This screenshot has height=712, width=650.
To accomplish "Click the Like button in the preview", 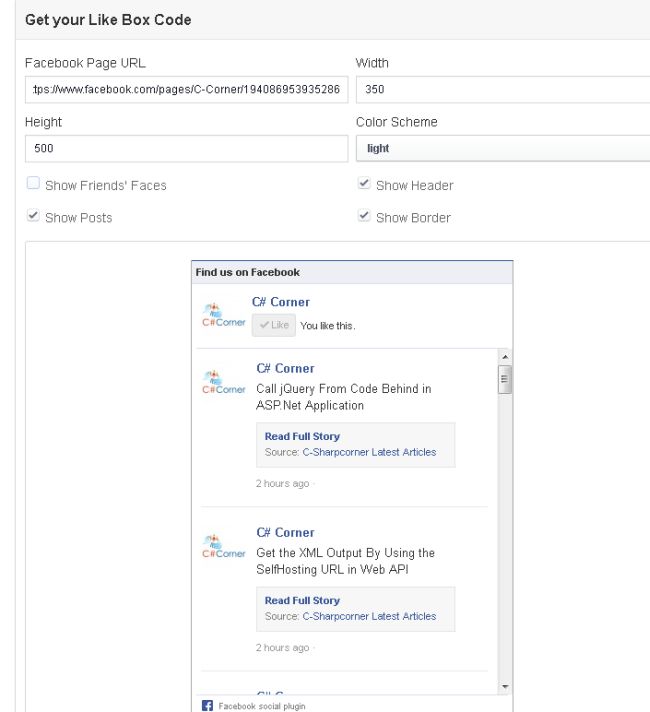I will (x=274, y=325).
